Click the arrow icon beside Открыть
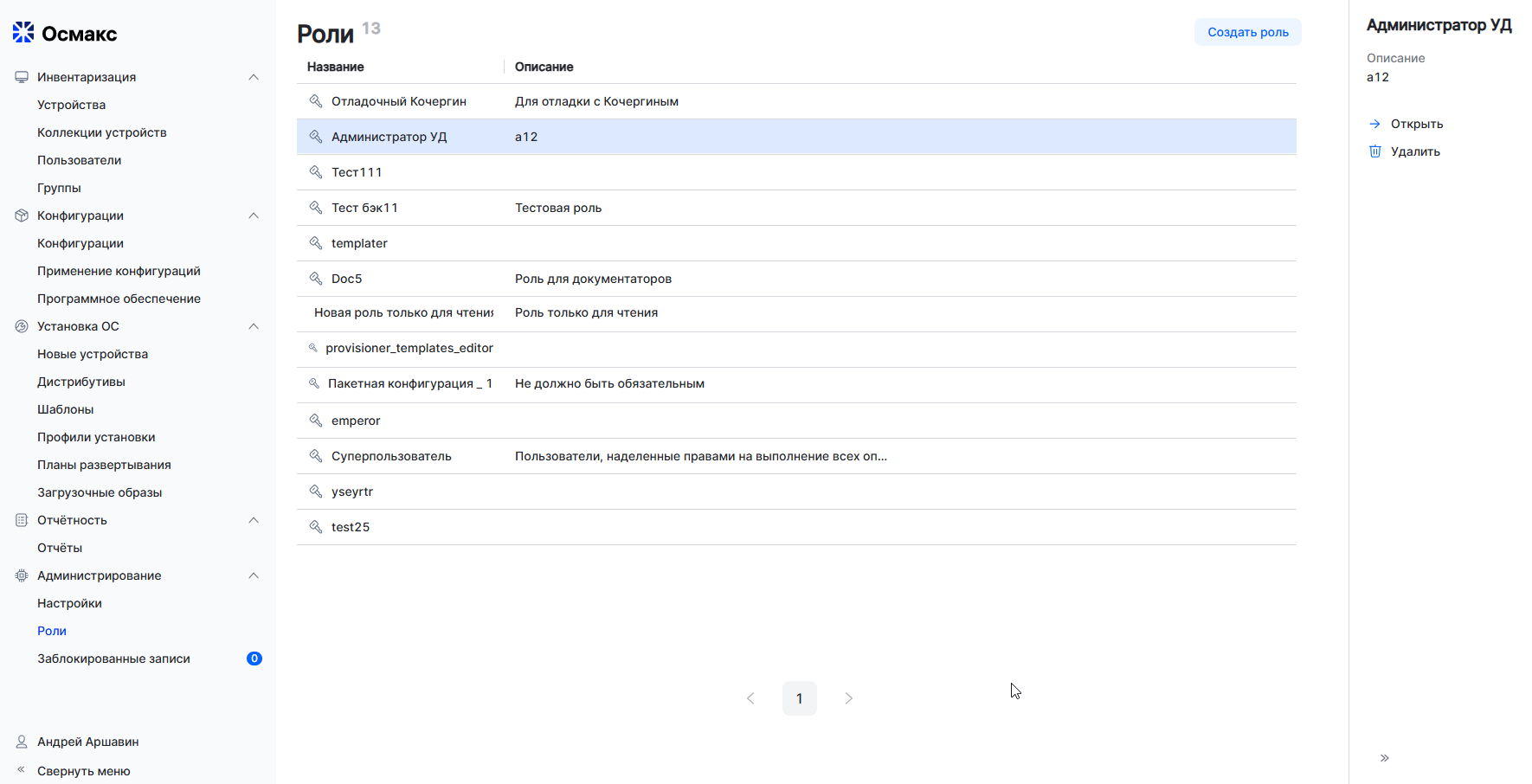Screen dimensions: 1532x784 [1374, 124]
